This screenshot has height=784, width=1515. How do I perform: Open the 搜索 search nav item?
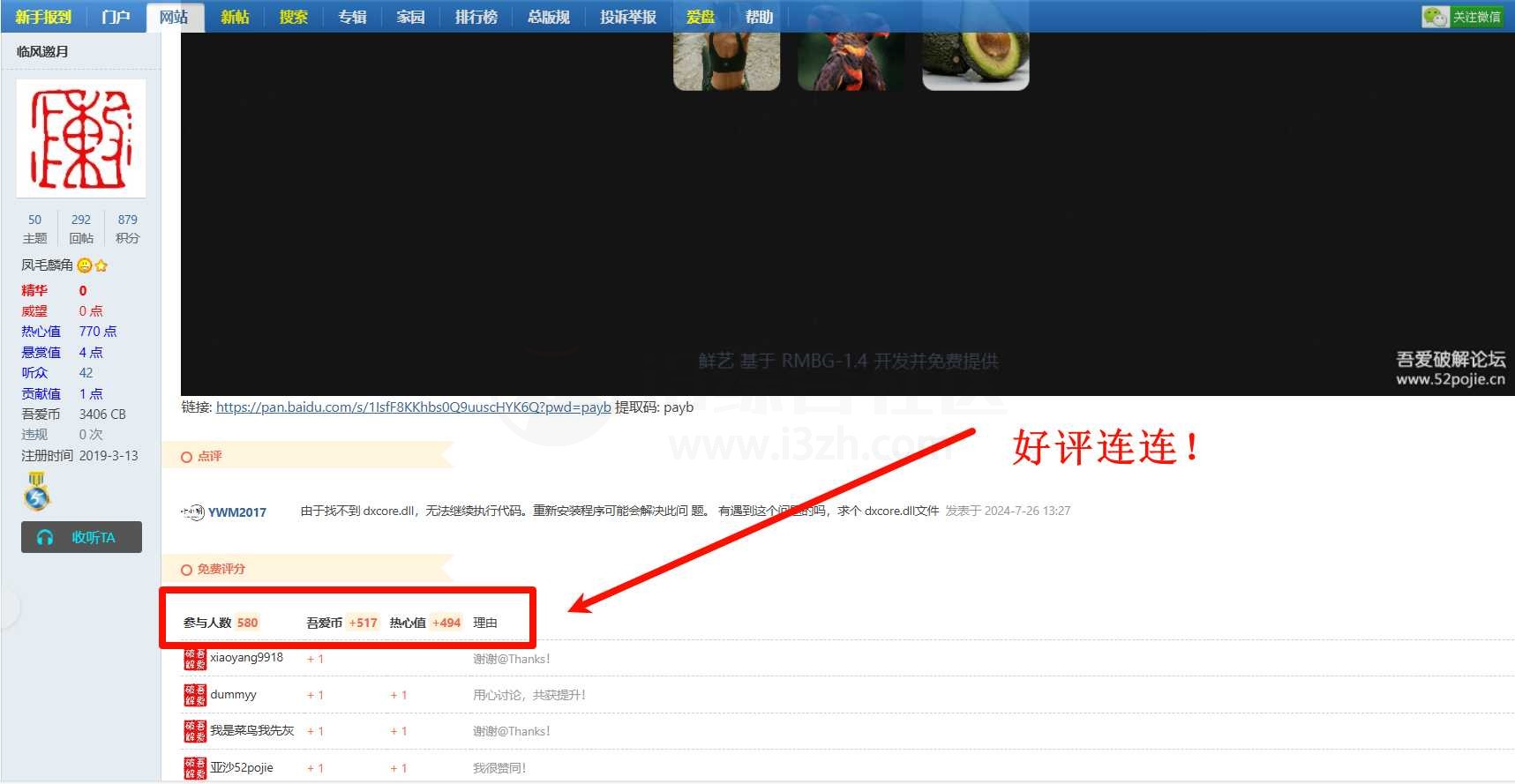tap(293, 17)
